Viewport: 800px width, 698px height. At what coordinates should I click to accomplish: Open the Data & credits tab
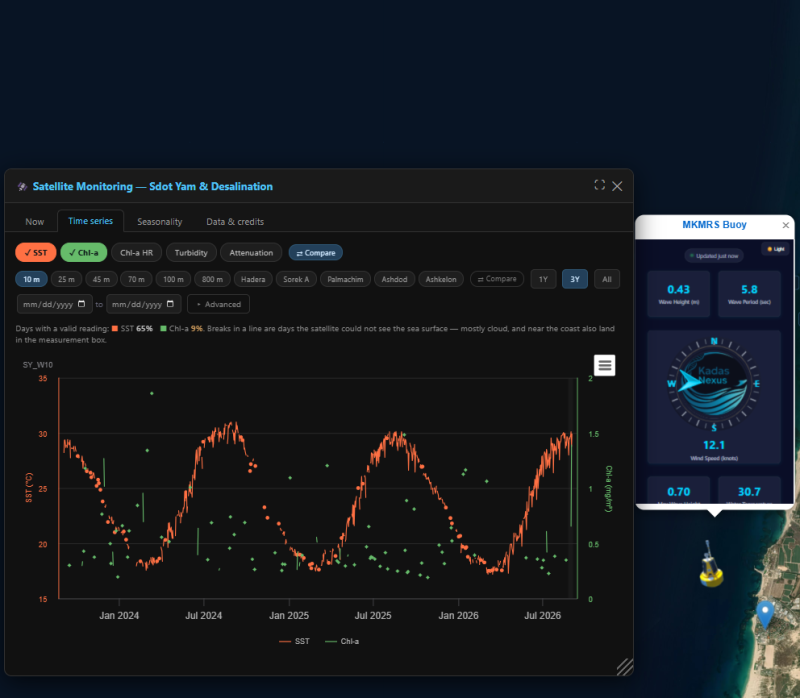235,221
